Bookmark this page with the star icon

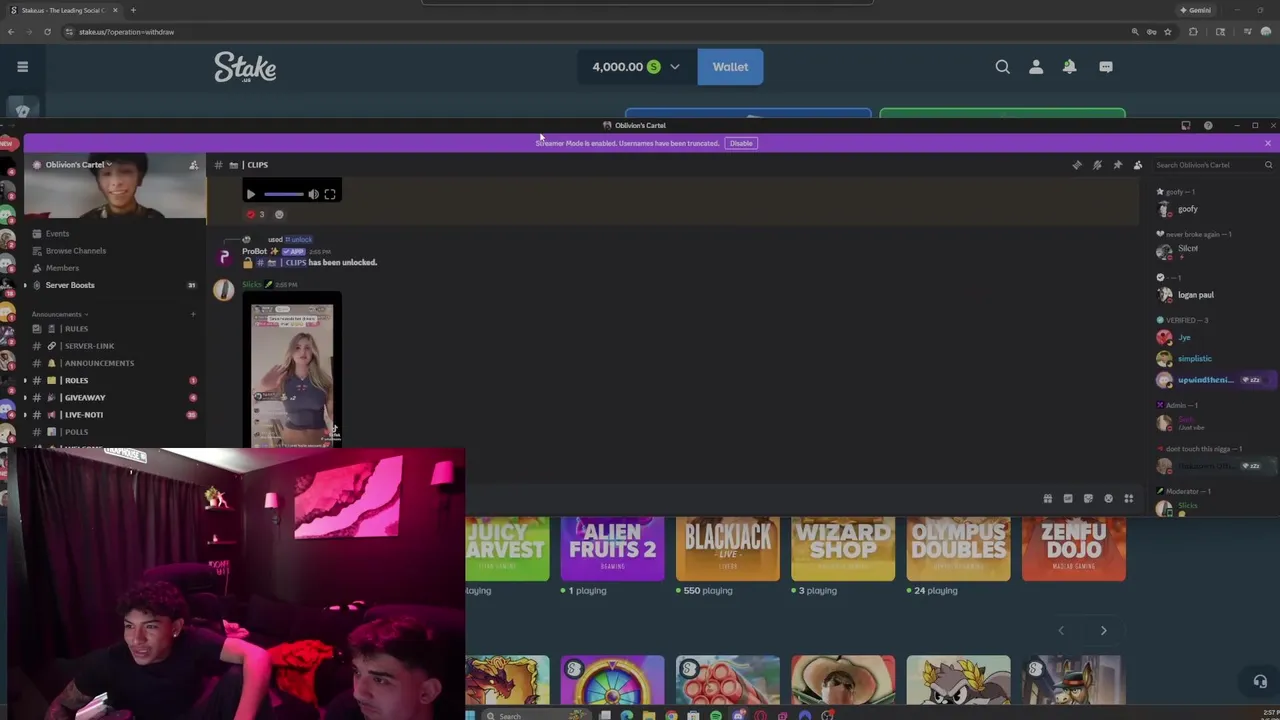click(x=1167, y=32)
